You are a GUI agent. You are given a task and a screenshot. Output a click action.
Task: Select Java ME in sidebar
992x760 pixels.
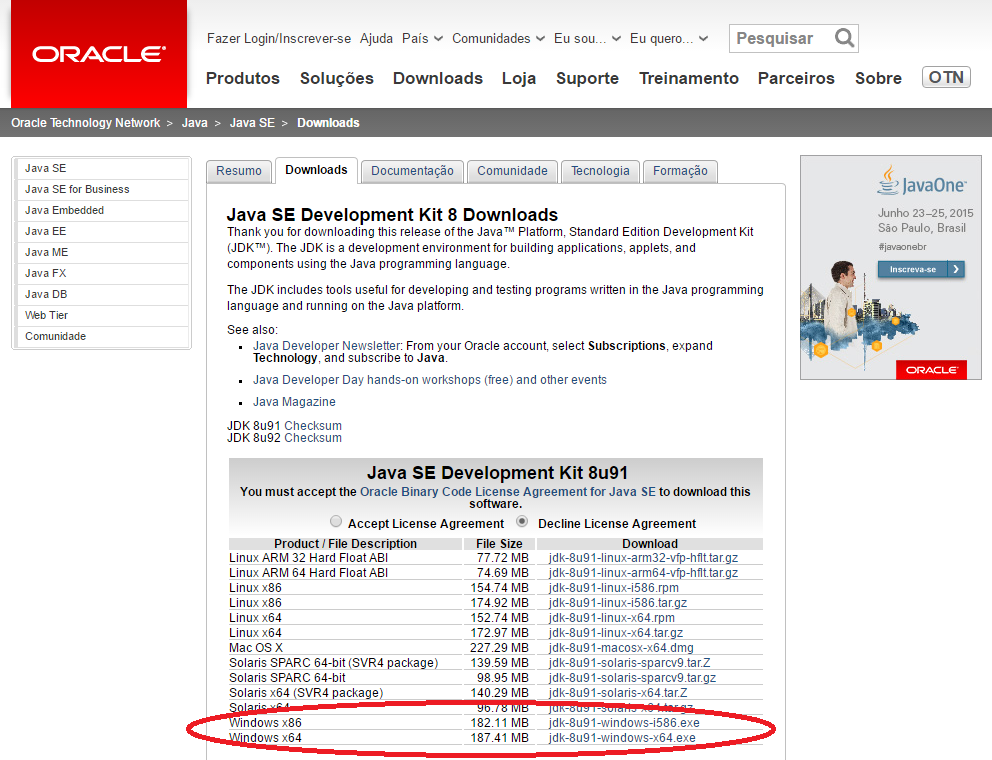pos(101,252)
